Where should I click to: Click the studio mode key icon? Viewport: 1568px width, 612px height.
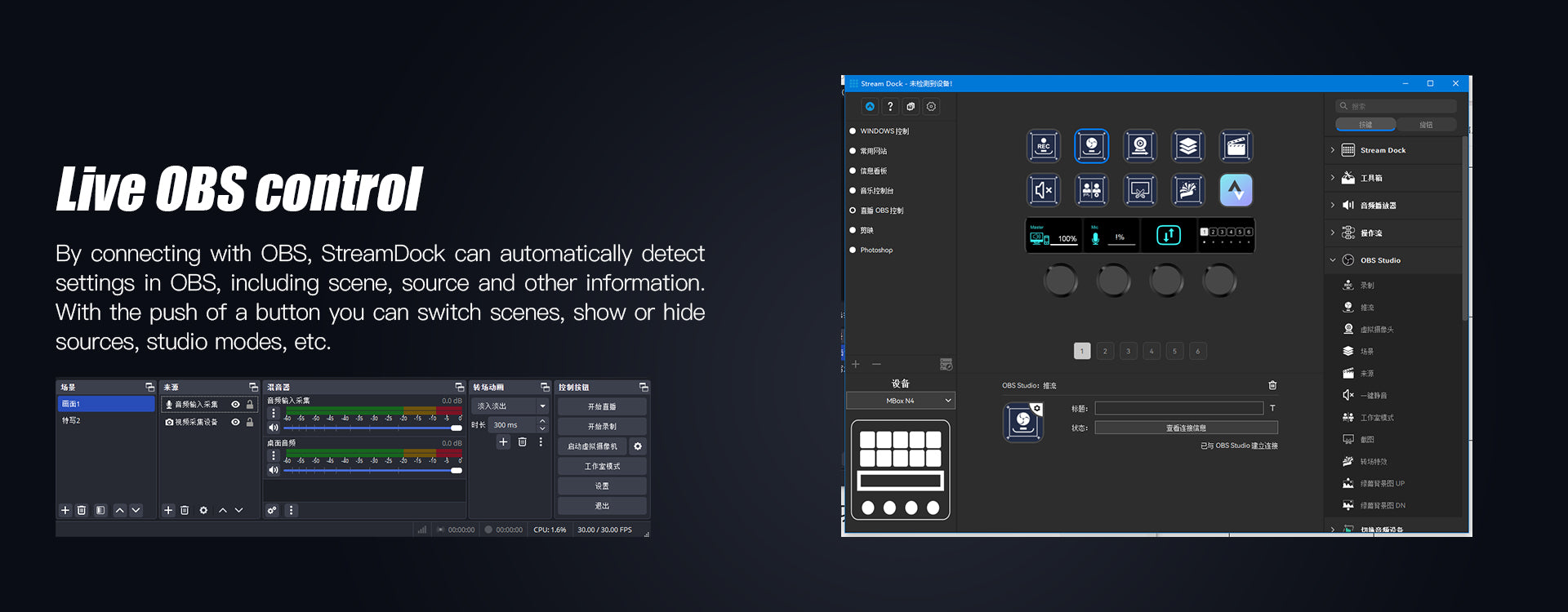point(1091,191)
